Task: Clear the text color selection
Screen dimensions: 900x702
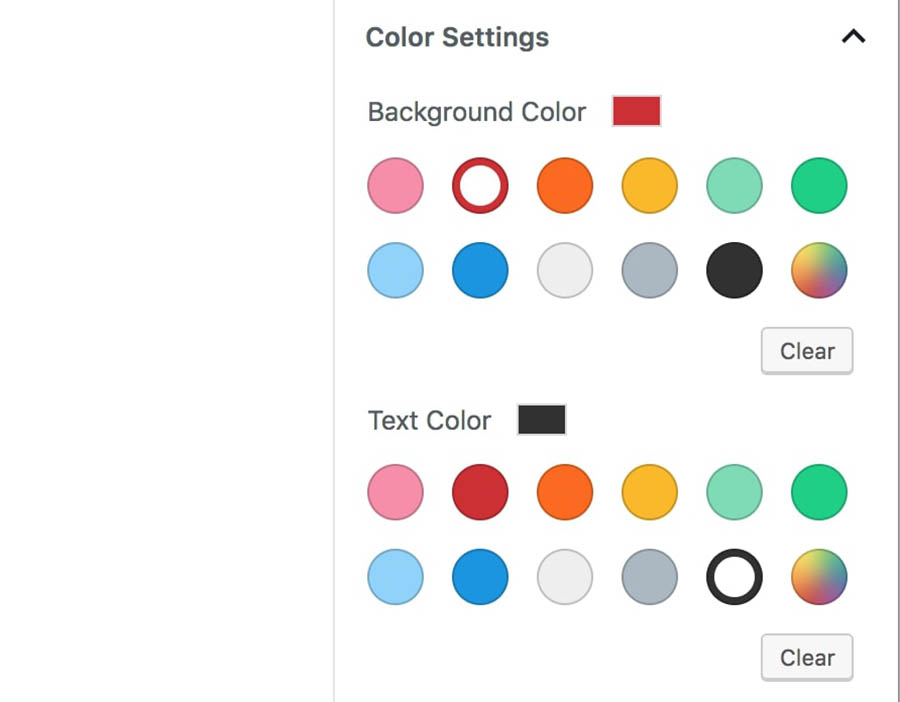Action: pyautogui.click(x=806, y=657)
